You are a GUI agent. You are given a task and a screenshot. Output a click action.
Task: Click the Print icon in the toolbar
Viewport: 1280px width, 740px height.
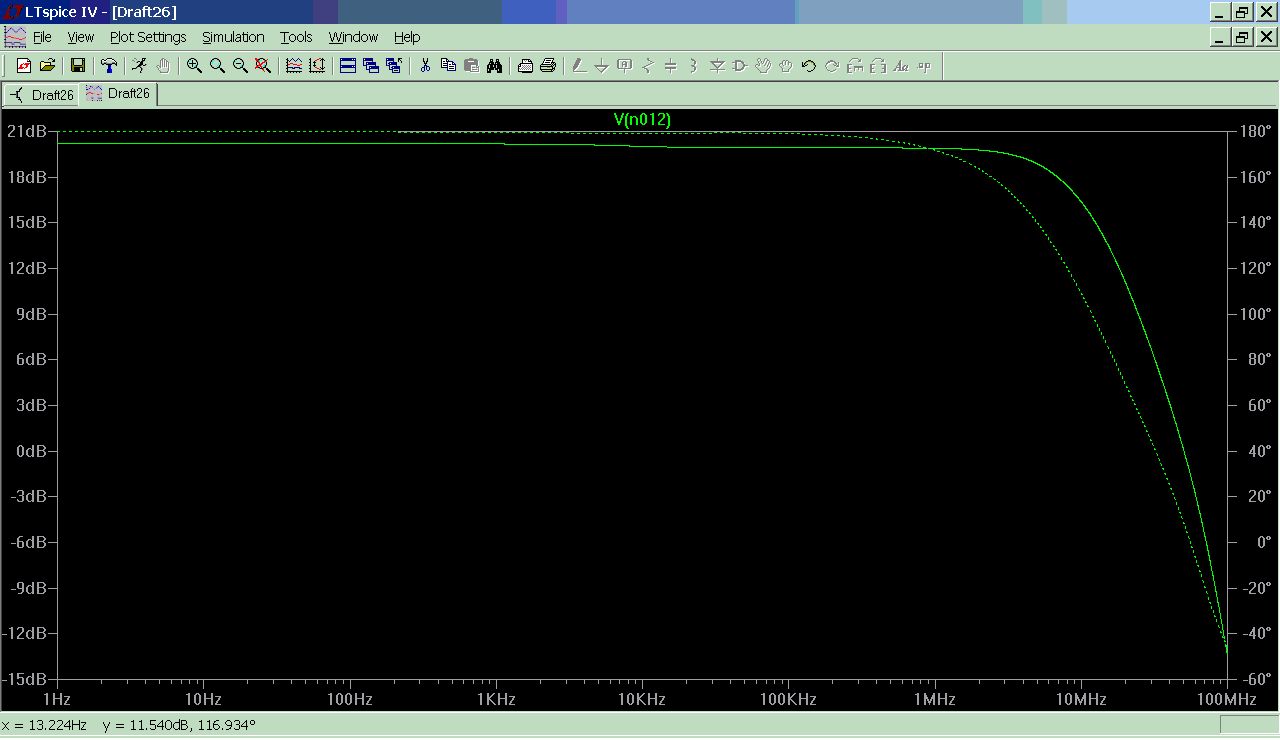pyautogui.click(x=547, y=66)
